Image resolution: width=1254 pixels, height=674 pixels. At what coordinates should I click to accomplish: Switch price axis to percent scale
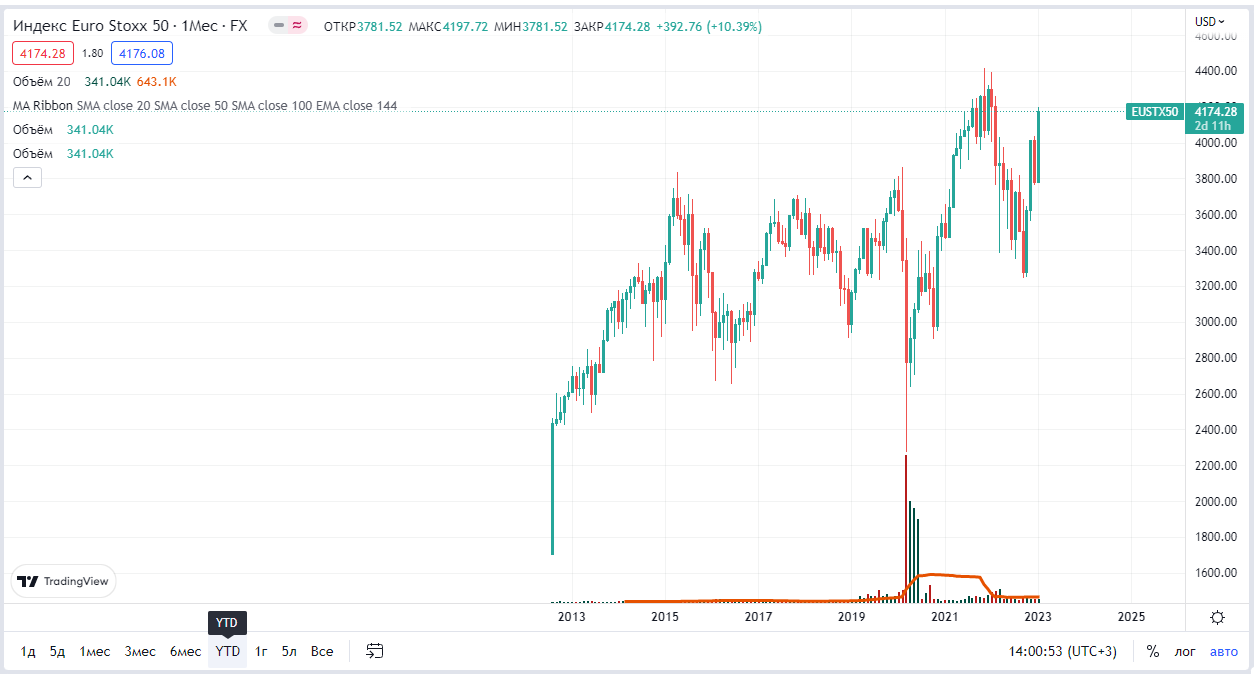pyautogui.click(x=1152, y=650)
